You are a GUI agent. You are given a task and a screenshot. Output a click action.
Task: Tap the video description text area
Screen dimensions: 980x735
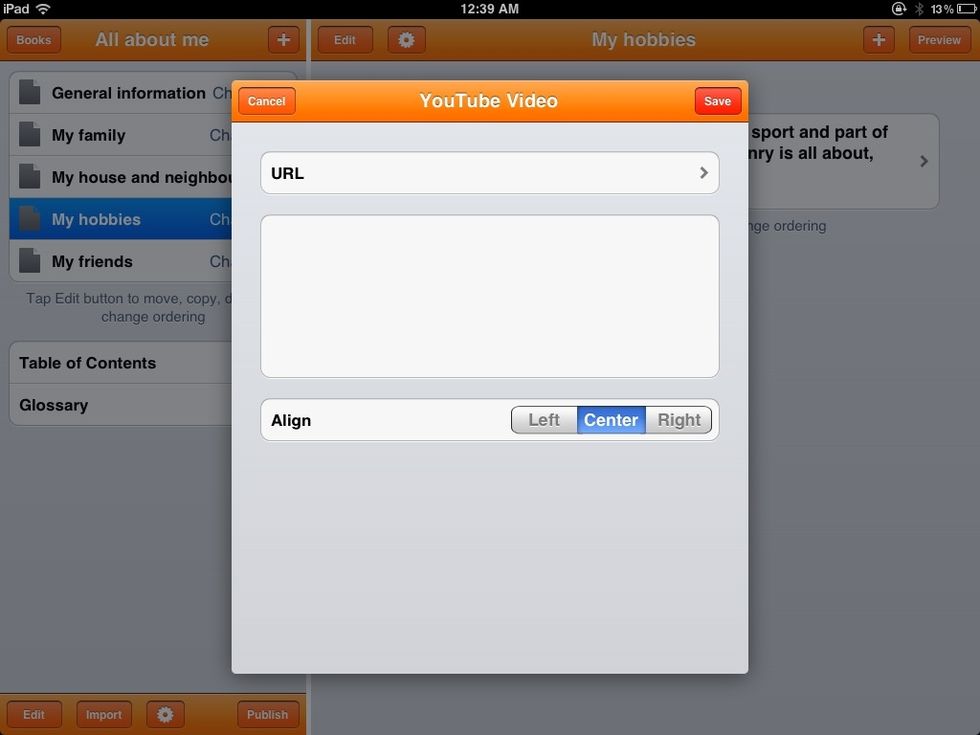pos(489,295)
